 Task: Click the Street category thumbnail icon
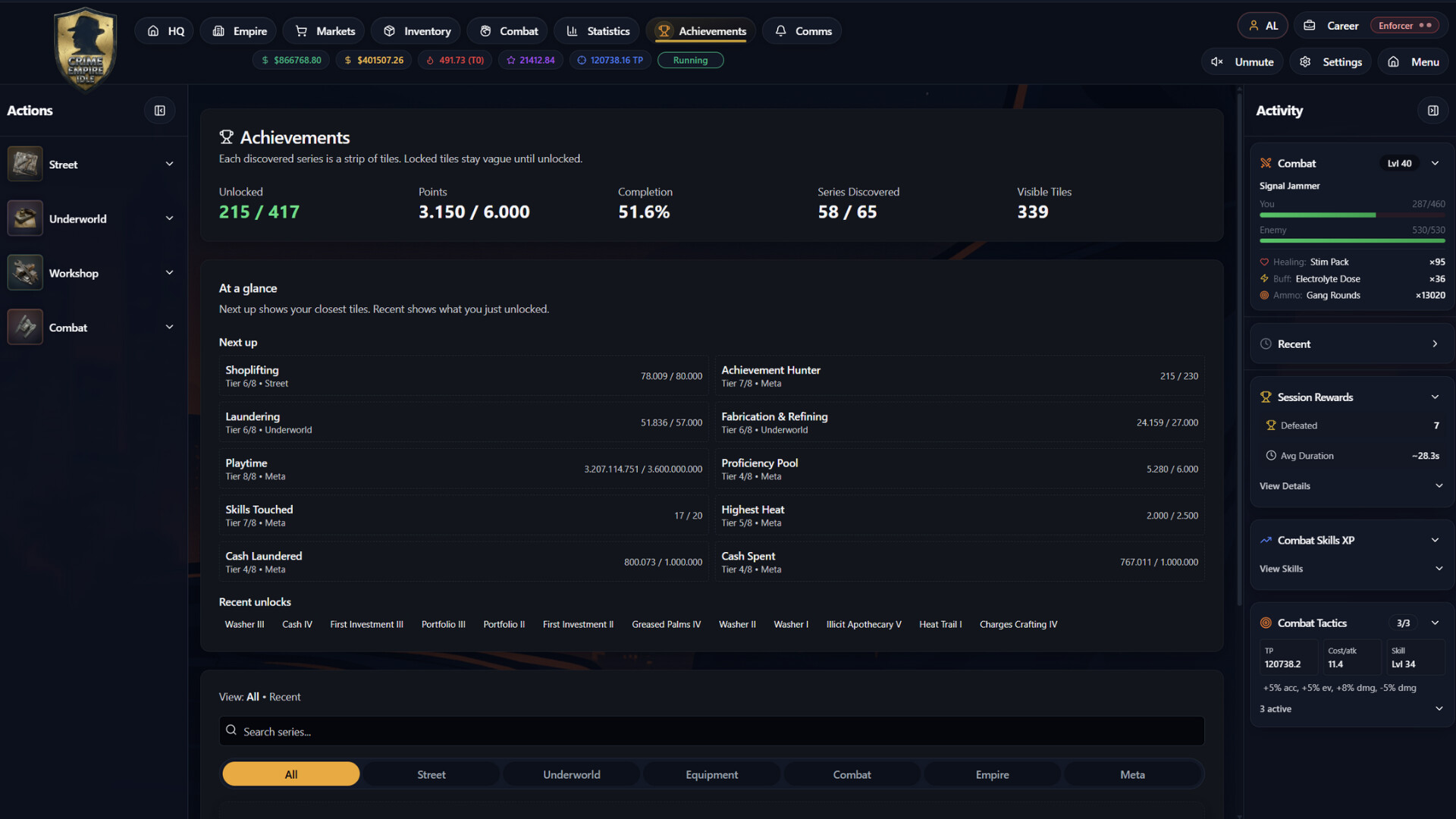click(x=25, y=164)
